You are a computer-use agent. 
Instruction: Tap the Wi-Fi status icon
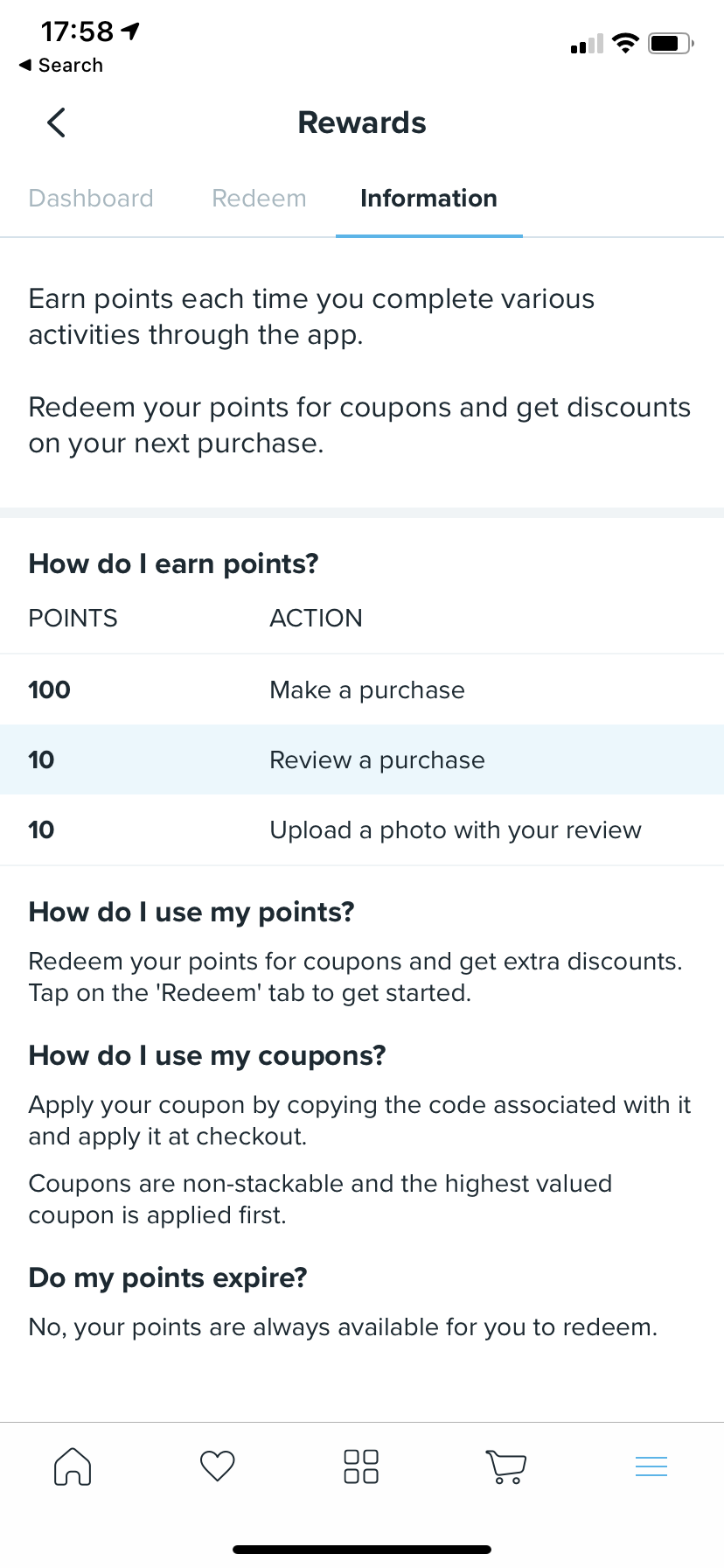click(625, 43)
